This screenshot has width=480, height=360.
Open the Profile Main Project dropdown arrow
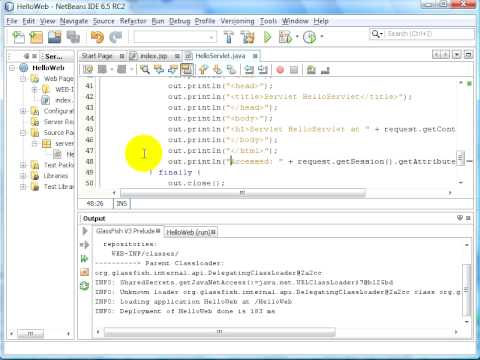pos(322,37)
